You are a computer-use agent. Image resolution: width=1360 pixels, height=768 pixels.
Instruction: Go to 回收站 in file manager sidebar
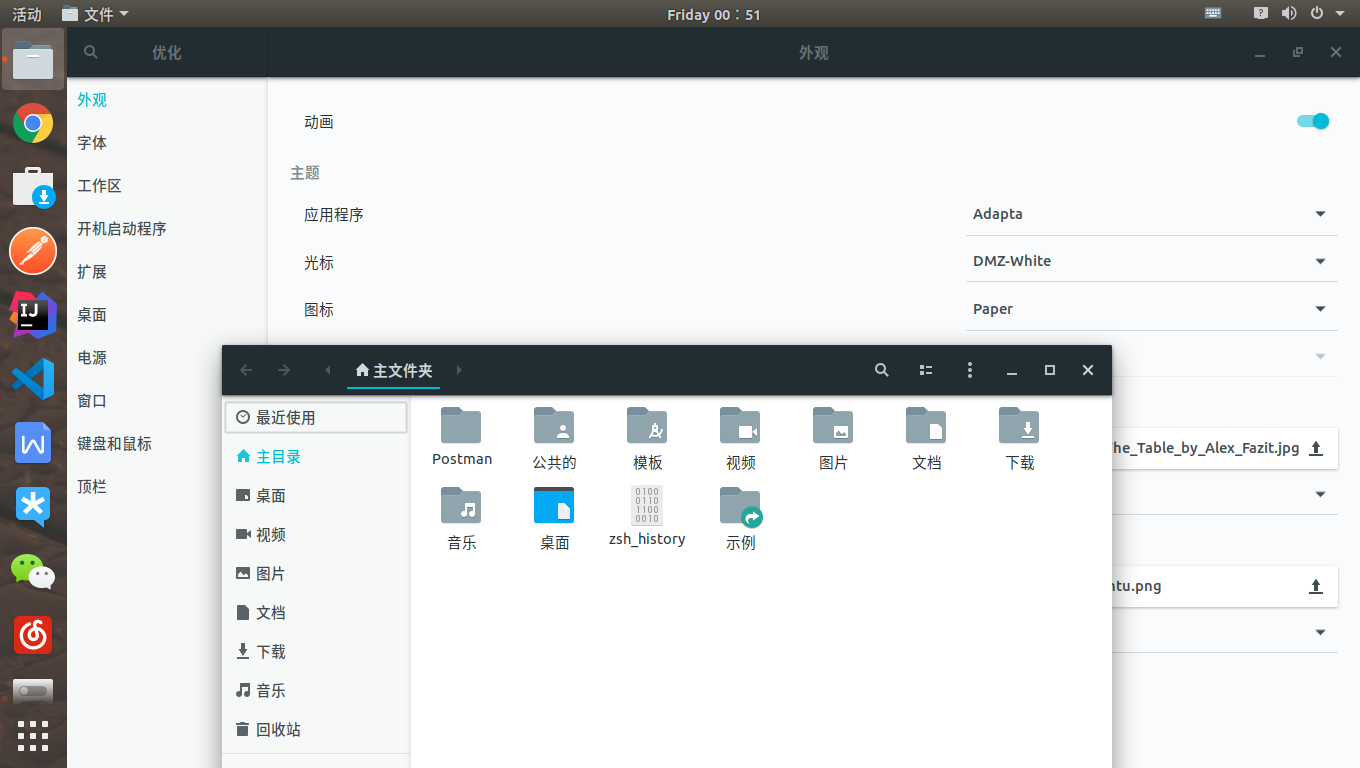point(277,730)
